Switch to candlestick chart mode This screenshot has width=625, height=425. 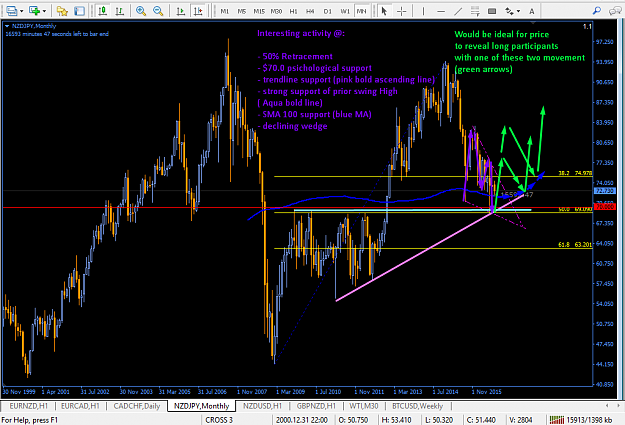pos(103,11)
